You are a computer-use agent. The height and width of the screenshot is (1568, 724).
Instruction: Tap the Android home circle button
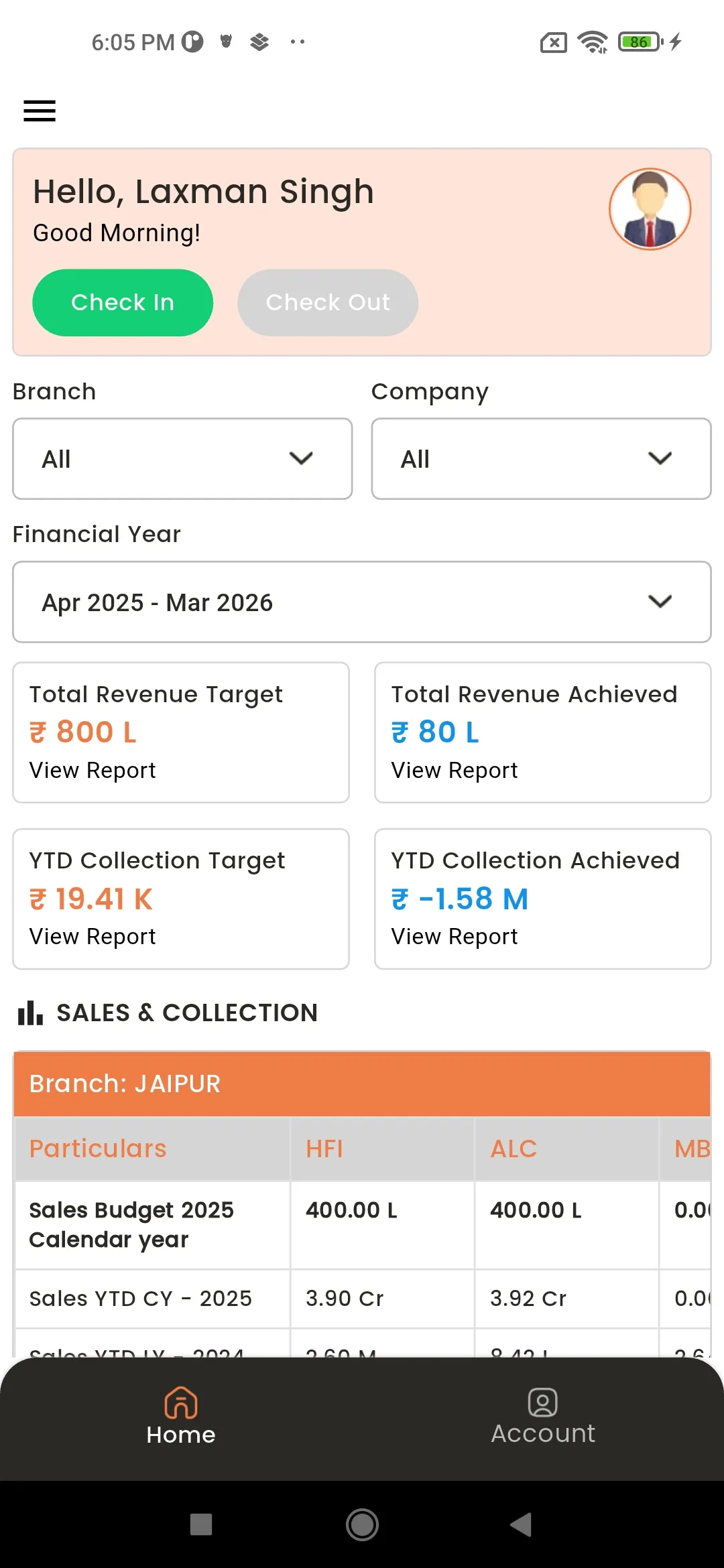362,1524
